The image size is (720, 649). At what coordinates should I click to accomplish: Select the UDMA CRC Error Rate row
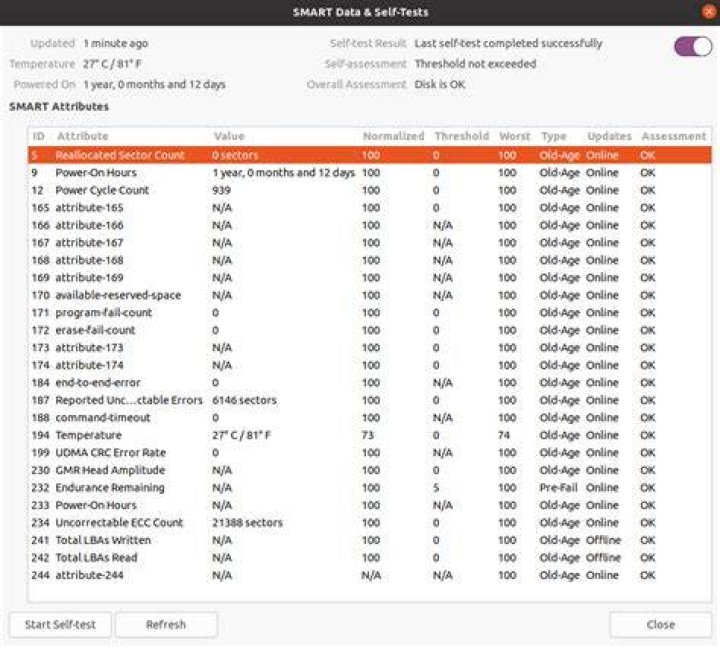click(370, 452)
